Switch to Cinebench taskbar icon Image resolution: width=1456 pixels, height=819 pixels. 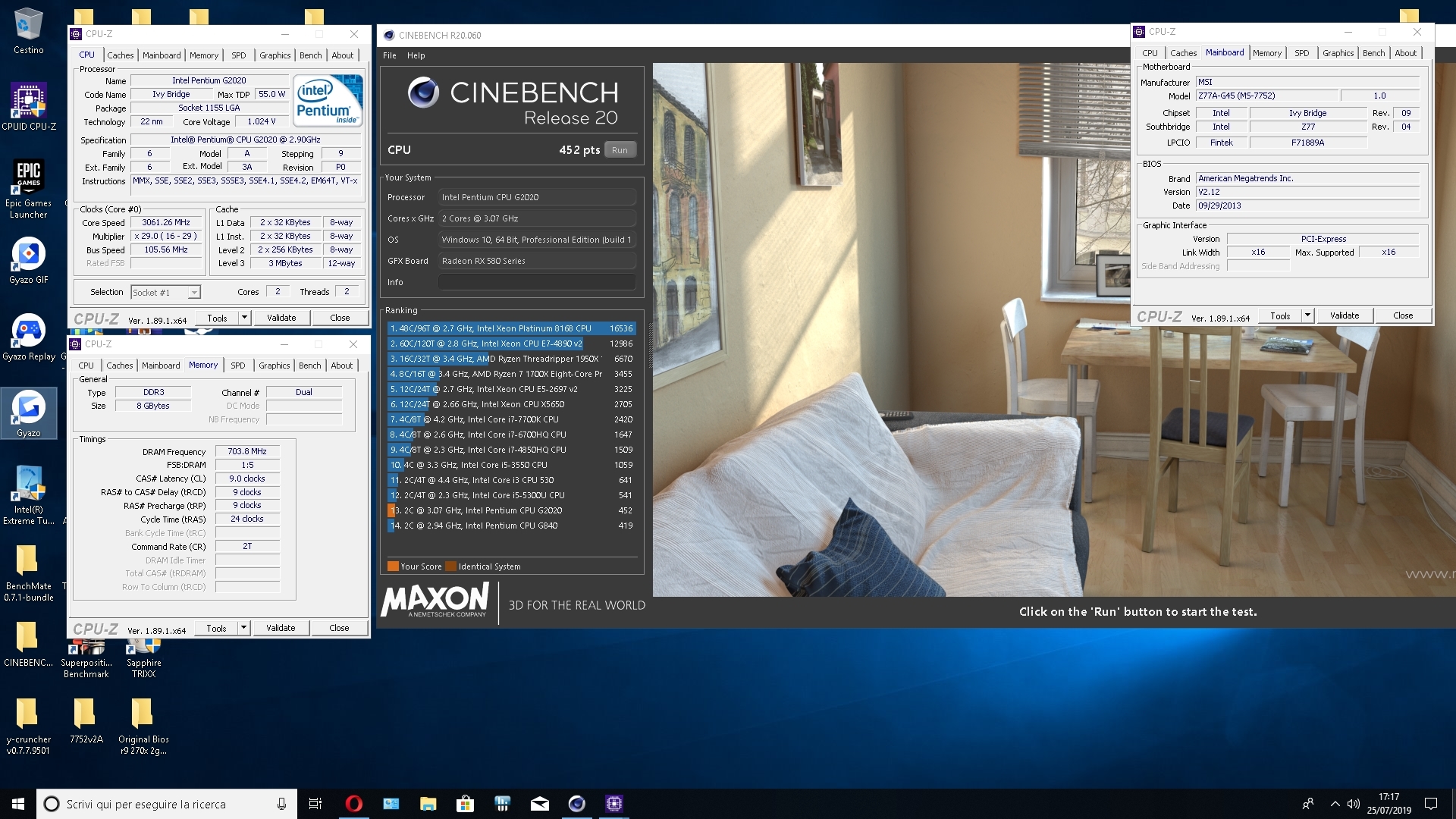(x=576, y=804)
